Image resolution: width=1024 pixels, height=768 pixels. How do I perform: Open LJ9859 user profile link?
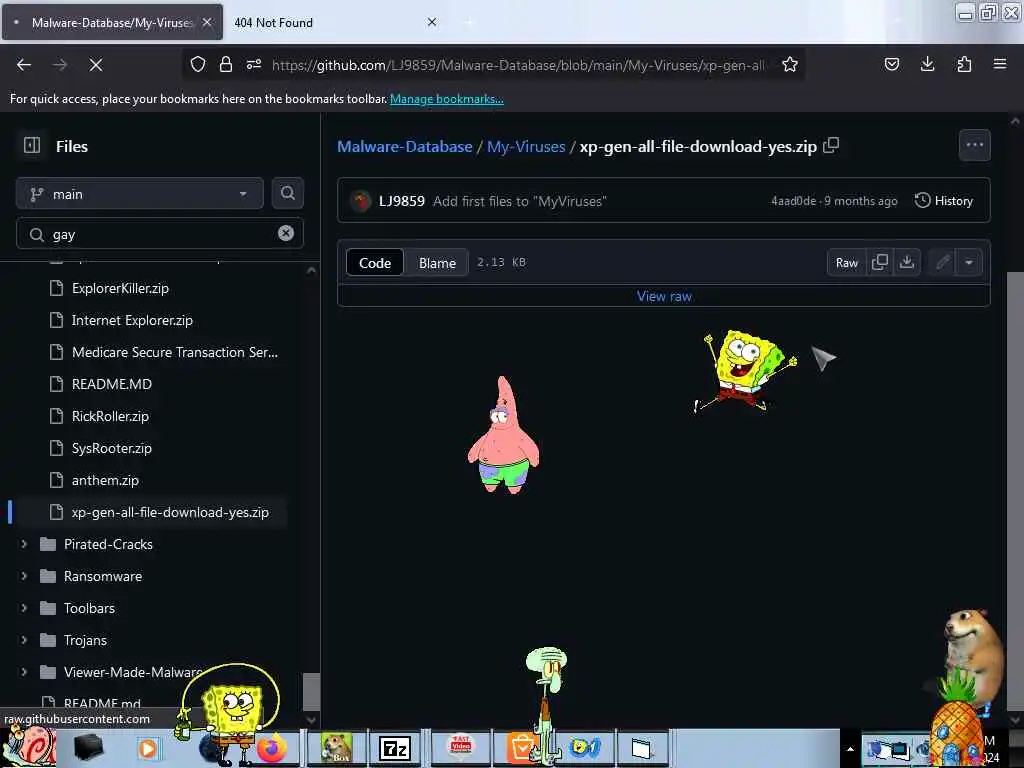[x=402, y=200]
